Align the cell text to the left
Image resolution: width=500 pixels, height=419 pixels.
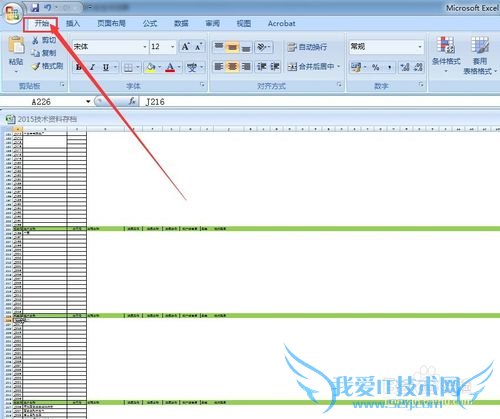(218, 67)
